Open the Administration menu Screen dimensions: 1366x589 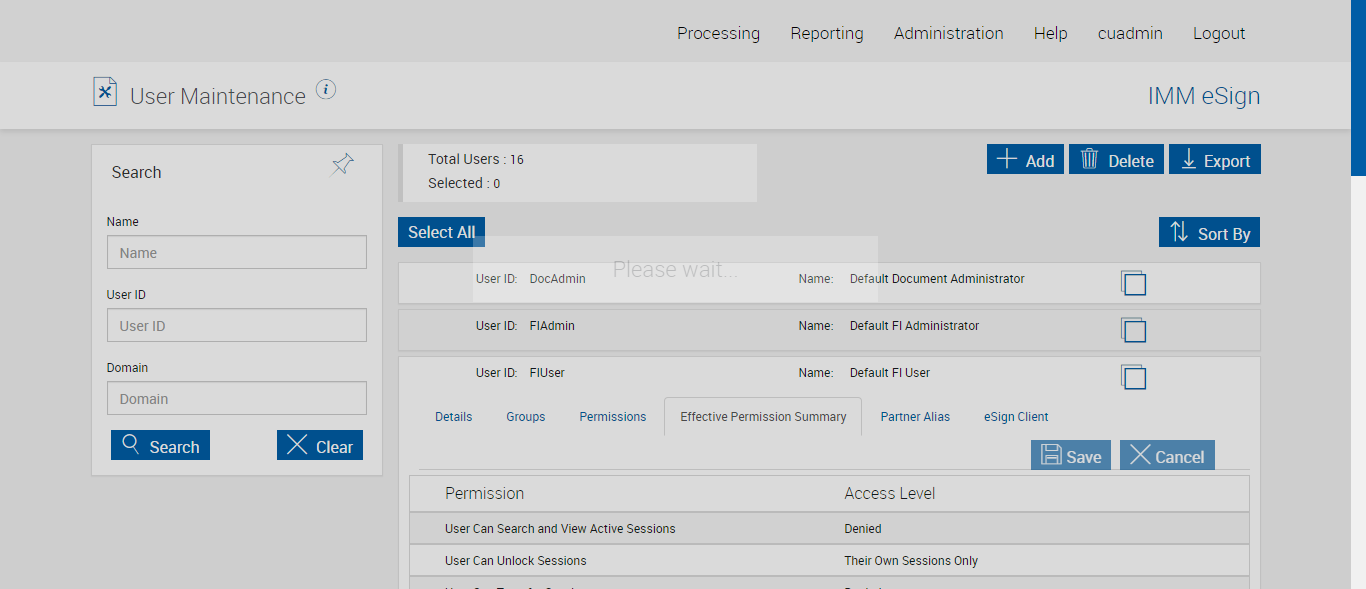click(x=949, y=33)
